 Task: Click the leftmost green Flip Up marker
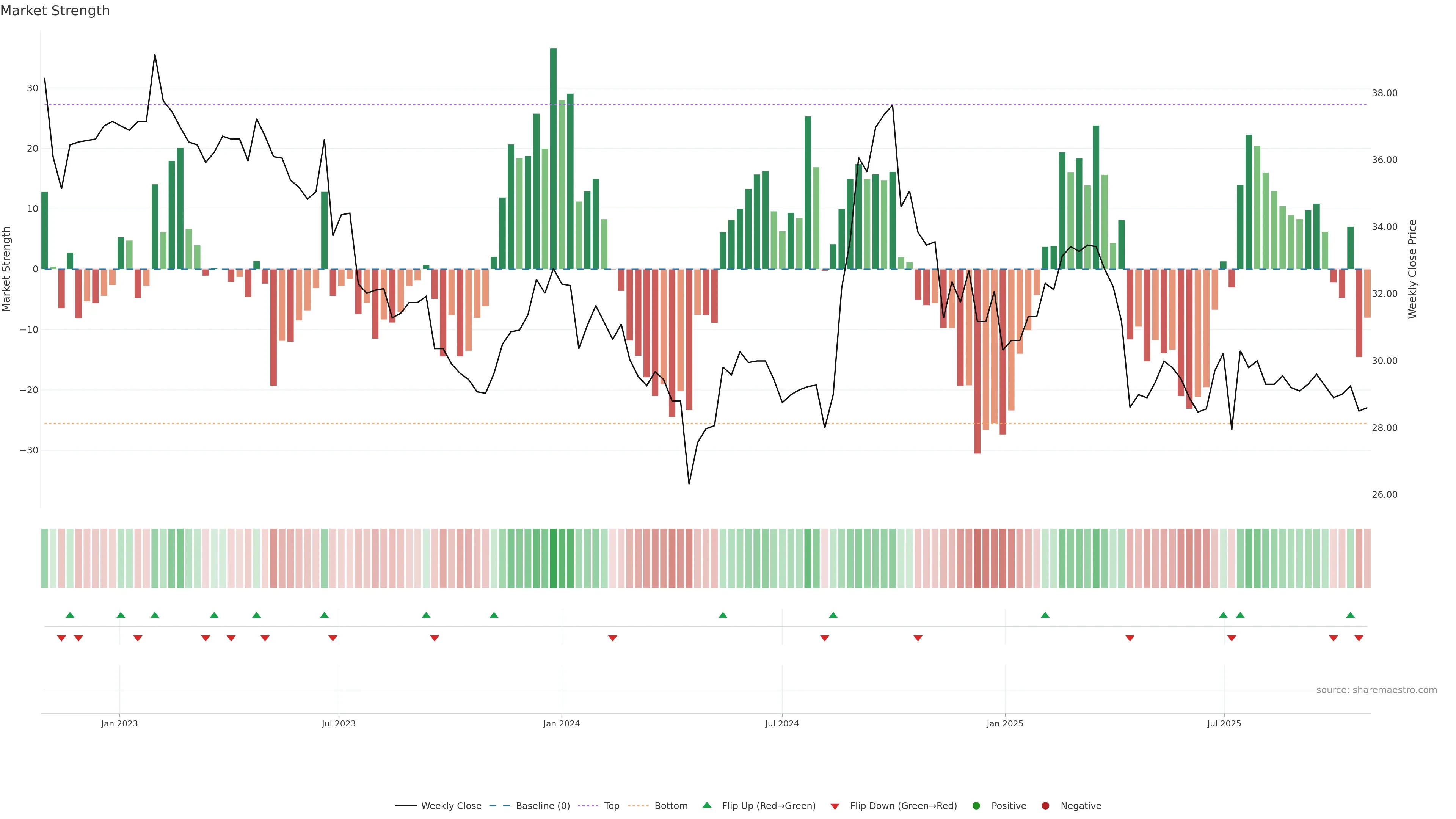coord(70,615)
